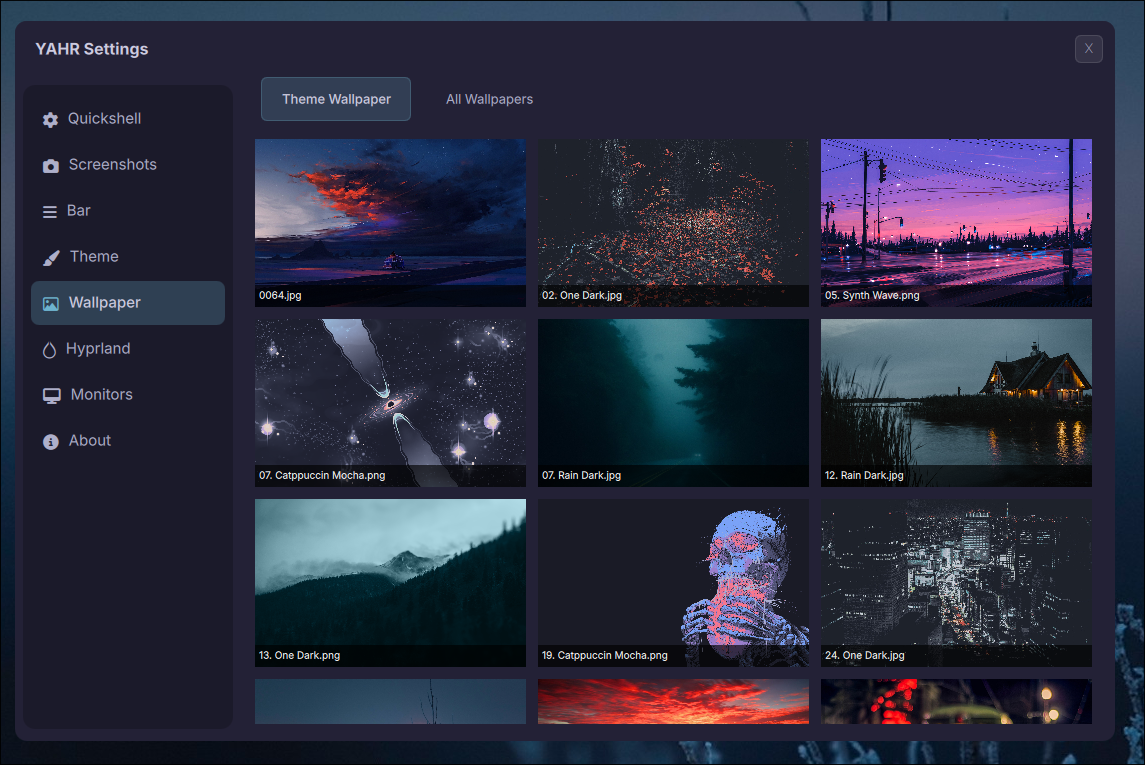Click the Quickshell gear icon
The image size is (1145, 765).
50,120
